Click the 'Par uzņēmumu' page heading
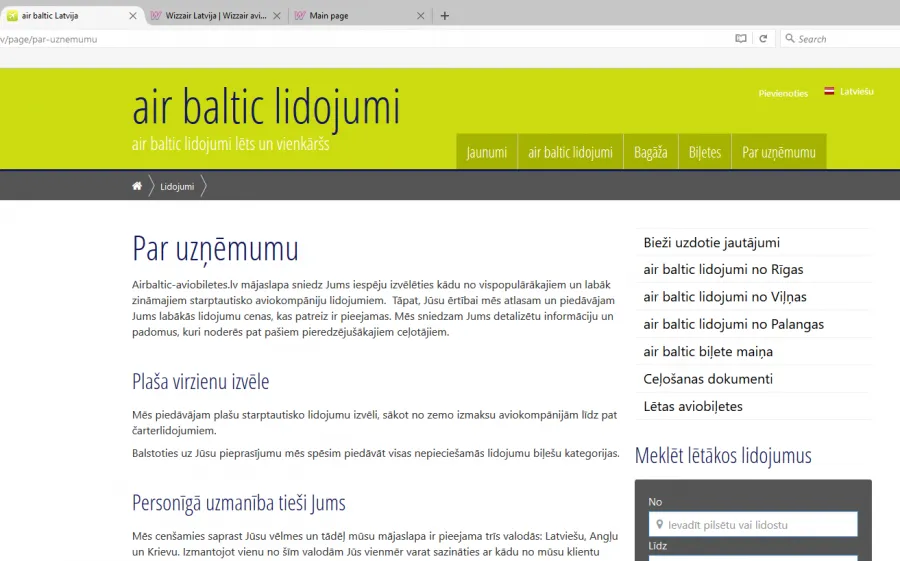The image size is (900, 561). pyautogui.click(x=215, y=249)
